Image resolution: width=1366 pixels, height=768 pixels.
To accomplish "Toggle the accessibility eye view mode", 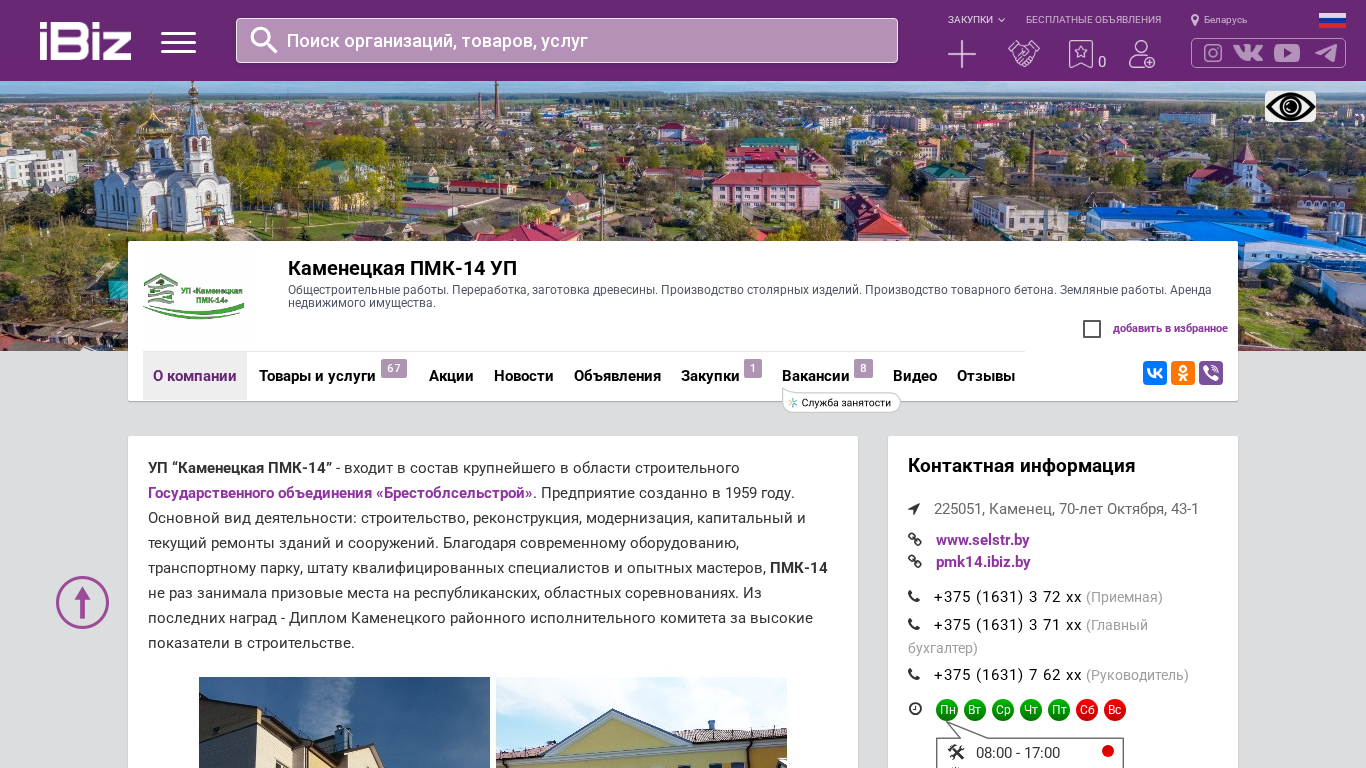I will tap(1290, 107).
